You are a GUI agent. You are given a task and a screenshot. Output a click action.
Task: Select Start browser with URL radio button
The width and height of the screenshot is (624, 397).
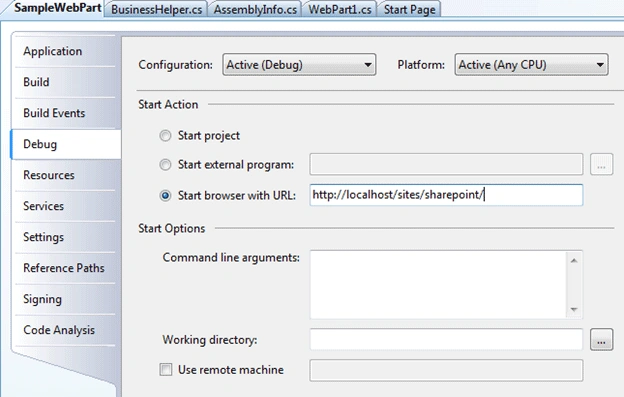165,196
